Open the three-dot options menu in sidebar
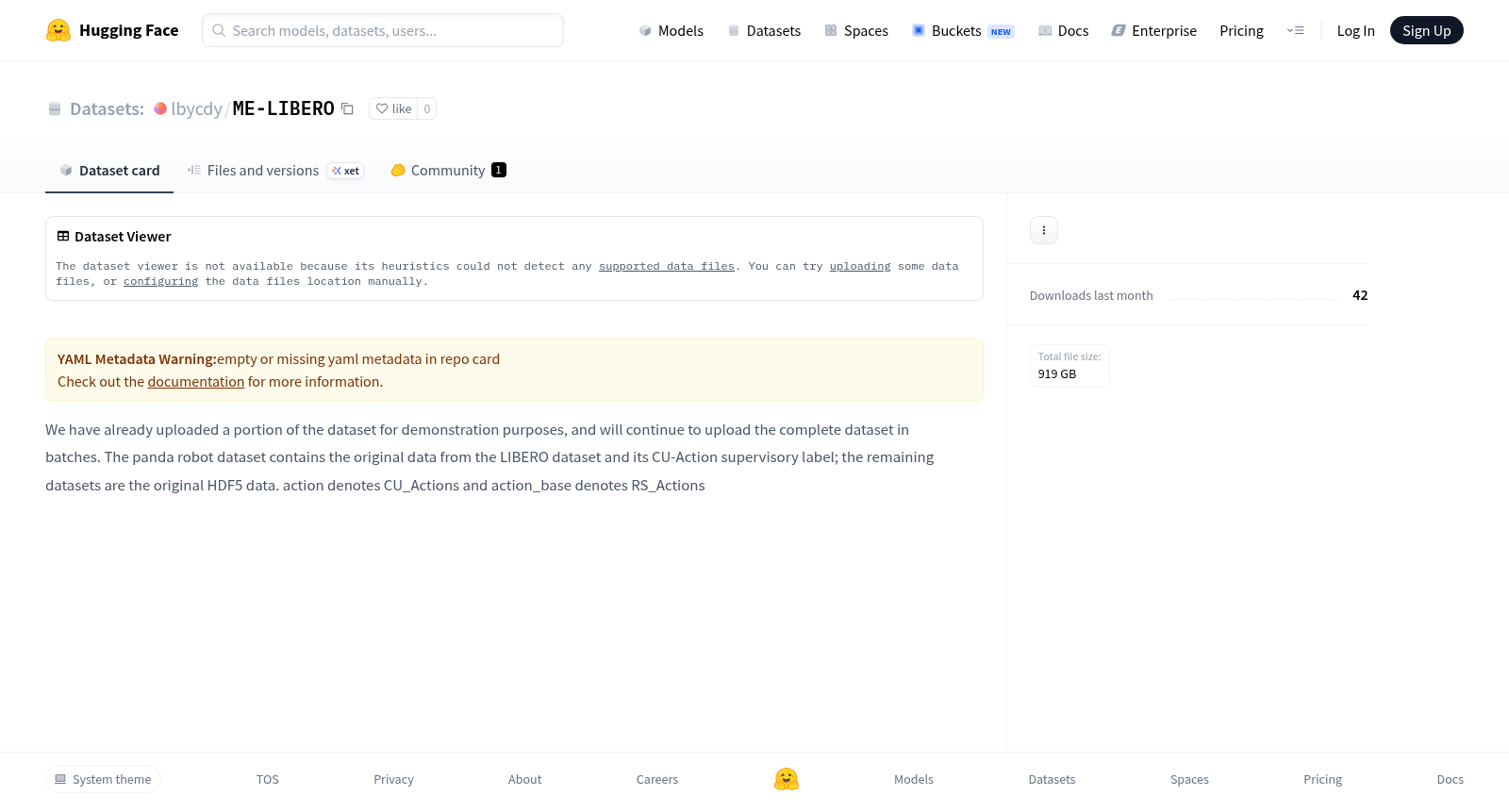This screenshot has height=812, width=1509. pos(1044,230)
